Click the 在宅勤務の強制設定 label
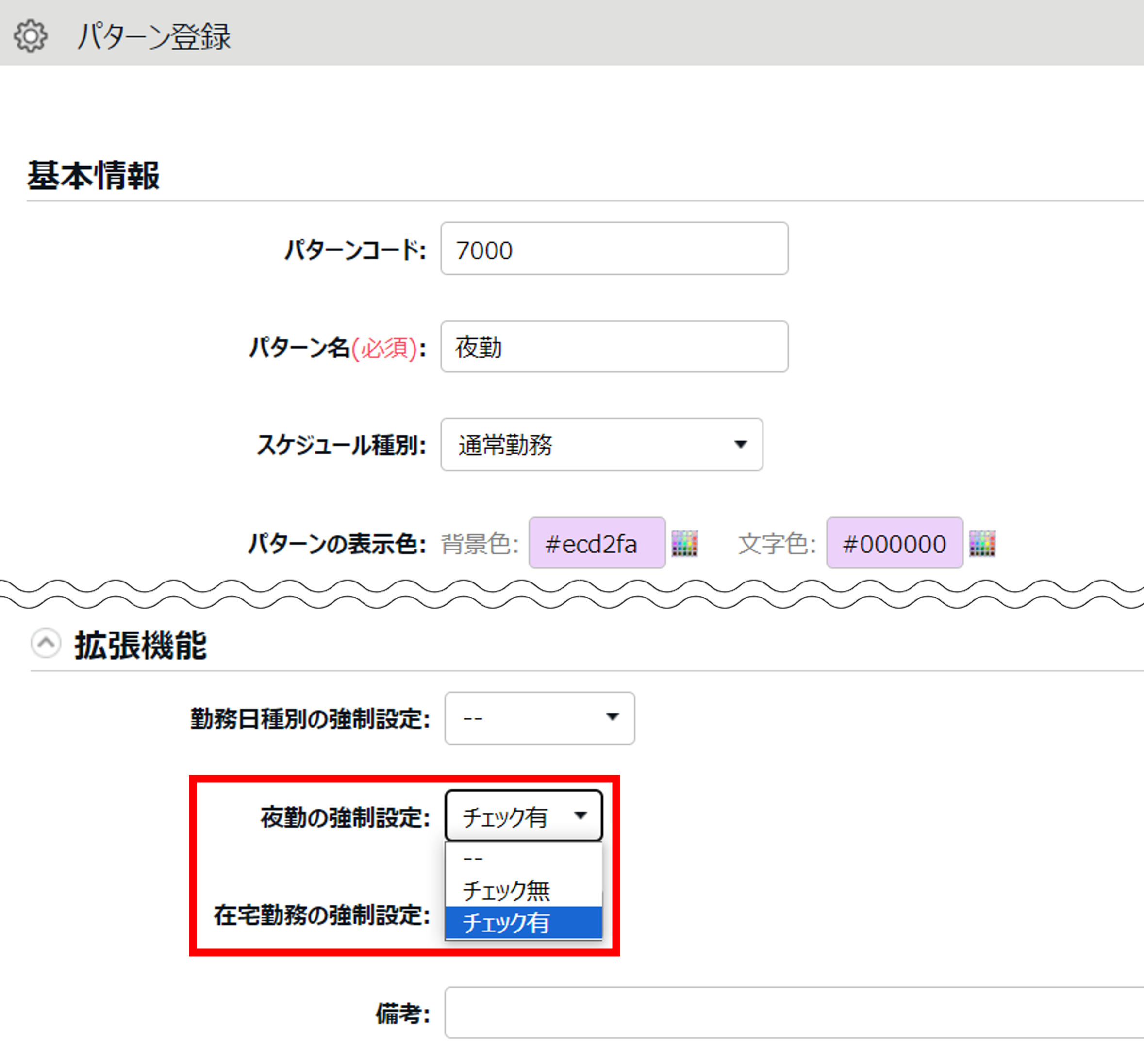1144x1064 pixels. click(322, 915)
